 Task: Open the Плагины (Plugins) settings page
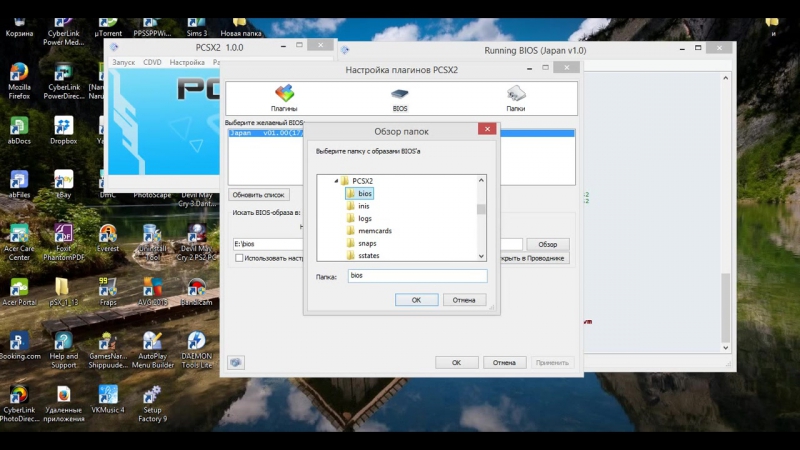pyautogui.click(x=284, y=97)
